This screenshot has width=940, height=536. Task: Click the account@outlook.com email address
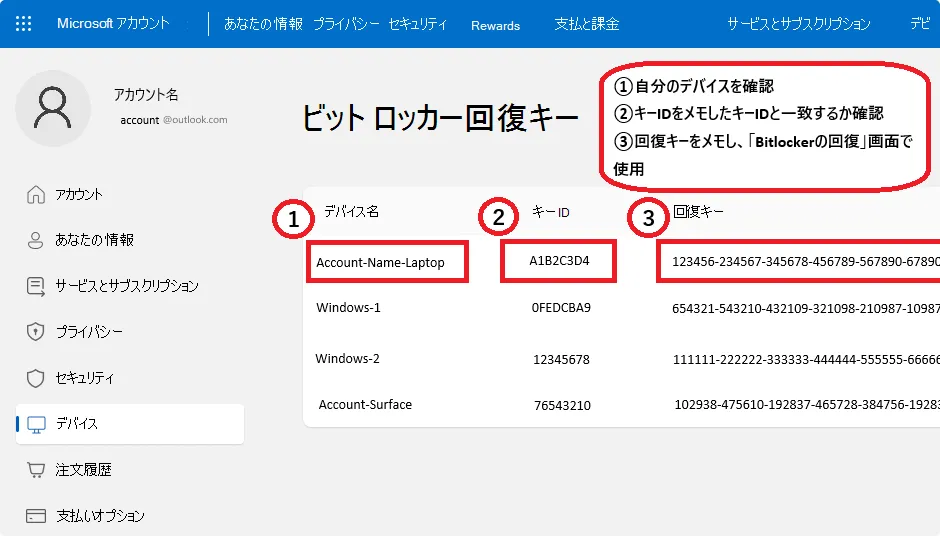pyautogui.click(x=174, y=120)
